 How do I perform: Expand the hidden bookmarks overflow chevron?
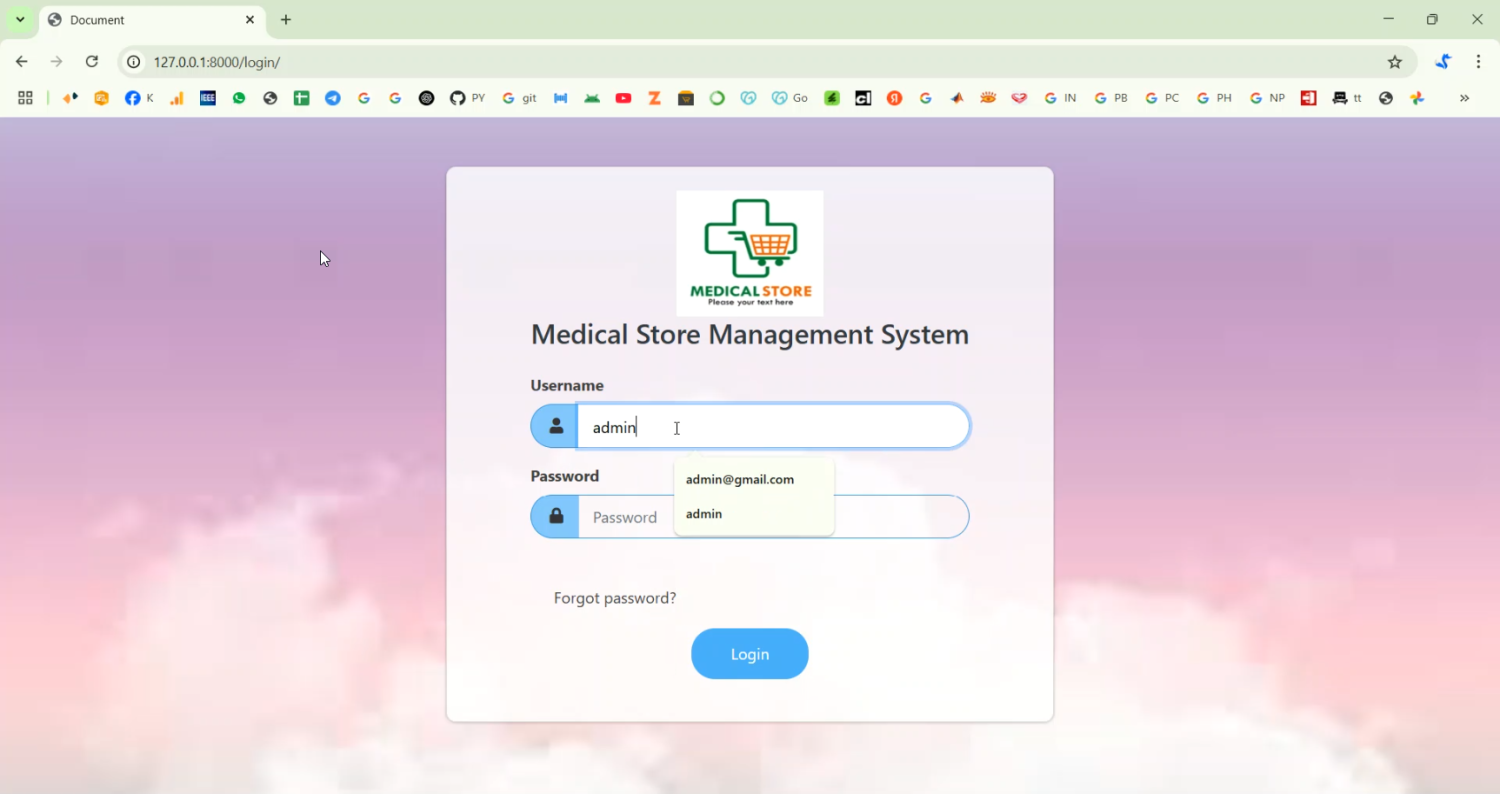tap(1464, 98)
